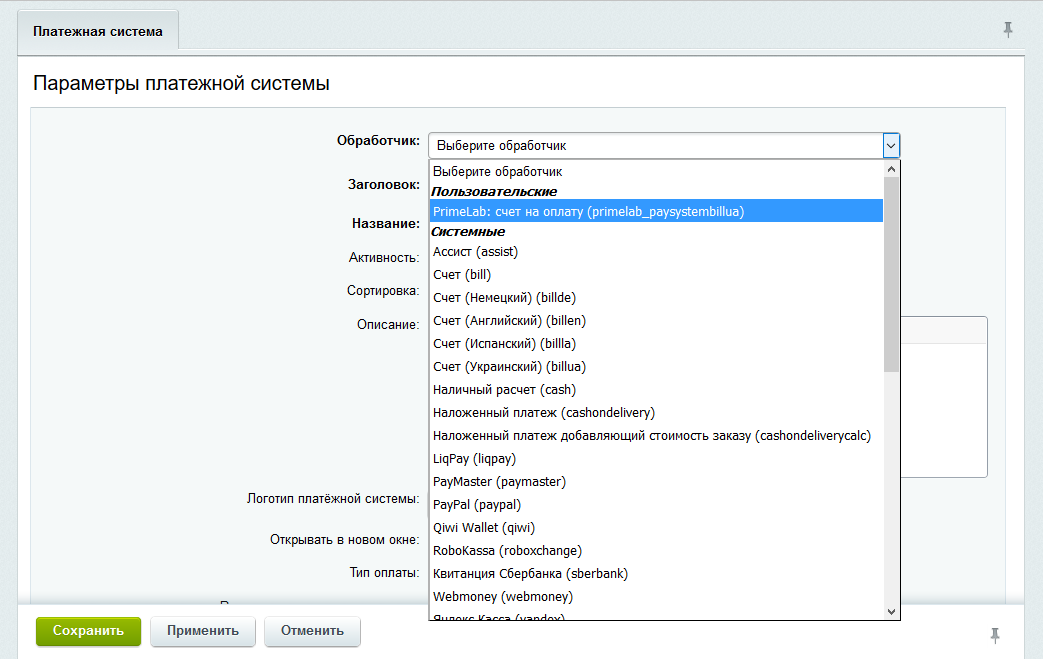Screen dimensions: 1043x659
Task: Click the Применить button
Action: coord(203,631)
